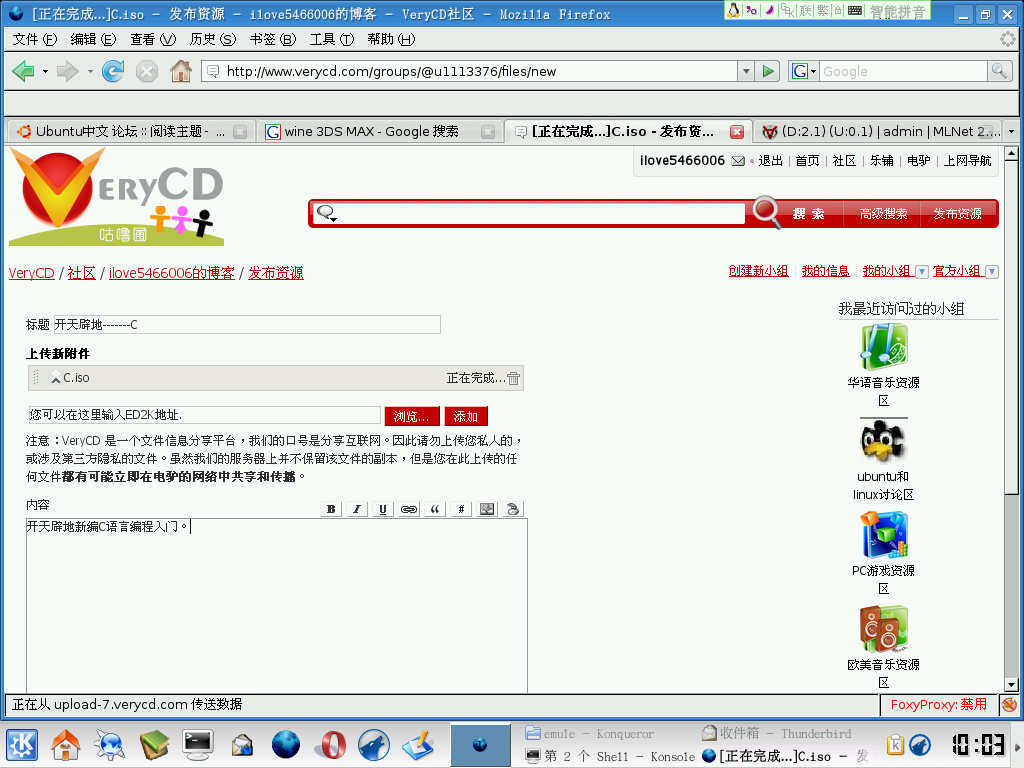Image resolution: width=1024 pixels, height=768 pixels.
Task: Switch to the Ubuntu中文论坛 tab
Action: [x=131, y=131]
